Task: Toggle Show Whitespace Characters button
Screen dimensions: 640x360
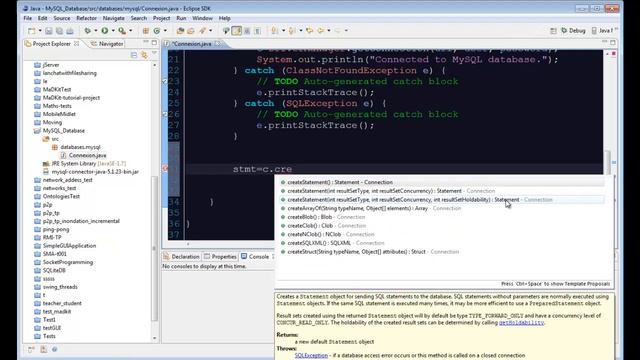Action: tap(258, 31)
